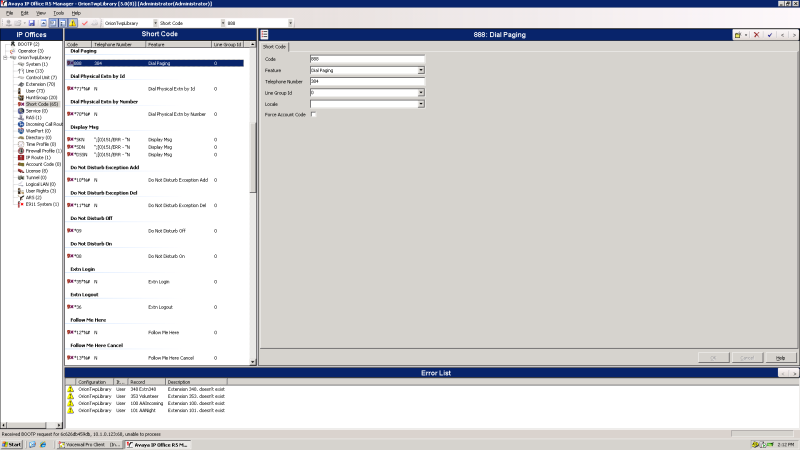The height and width of the screenshot is (450, 800).
Task: Click the Avaya IP Office R5 Manager taskbar item
Action: (x=158, y=444)
